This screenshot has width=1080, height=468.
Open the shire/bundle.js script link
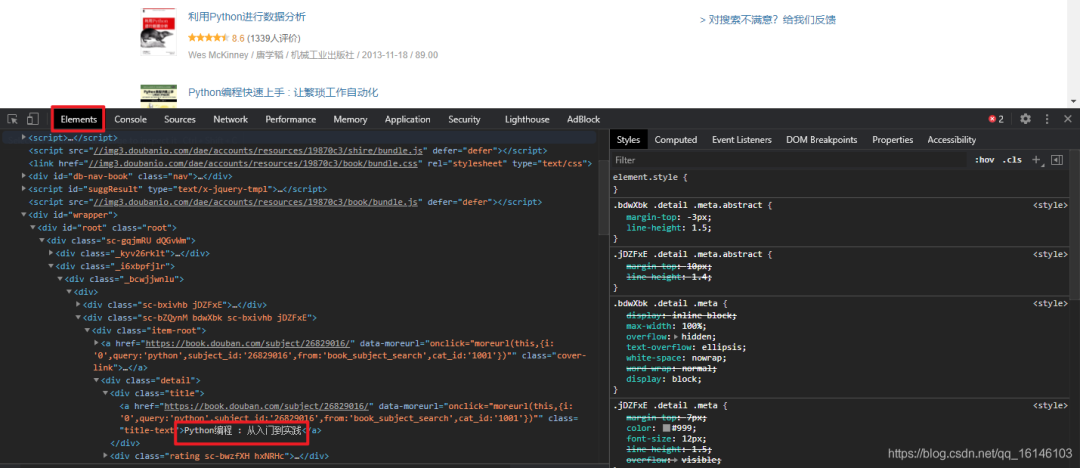tap(260, 150)
